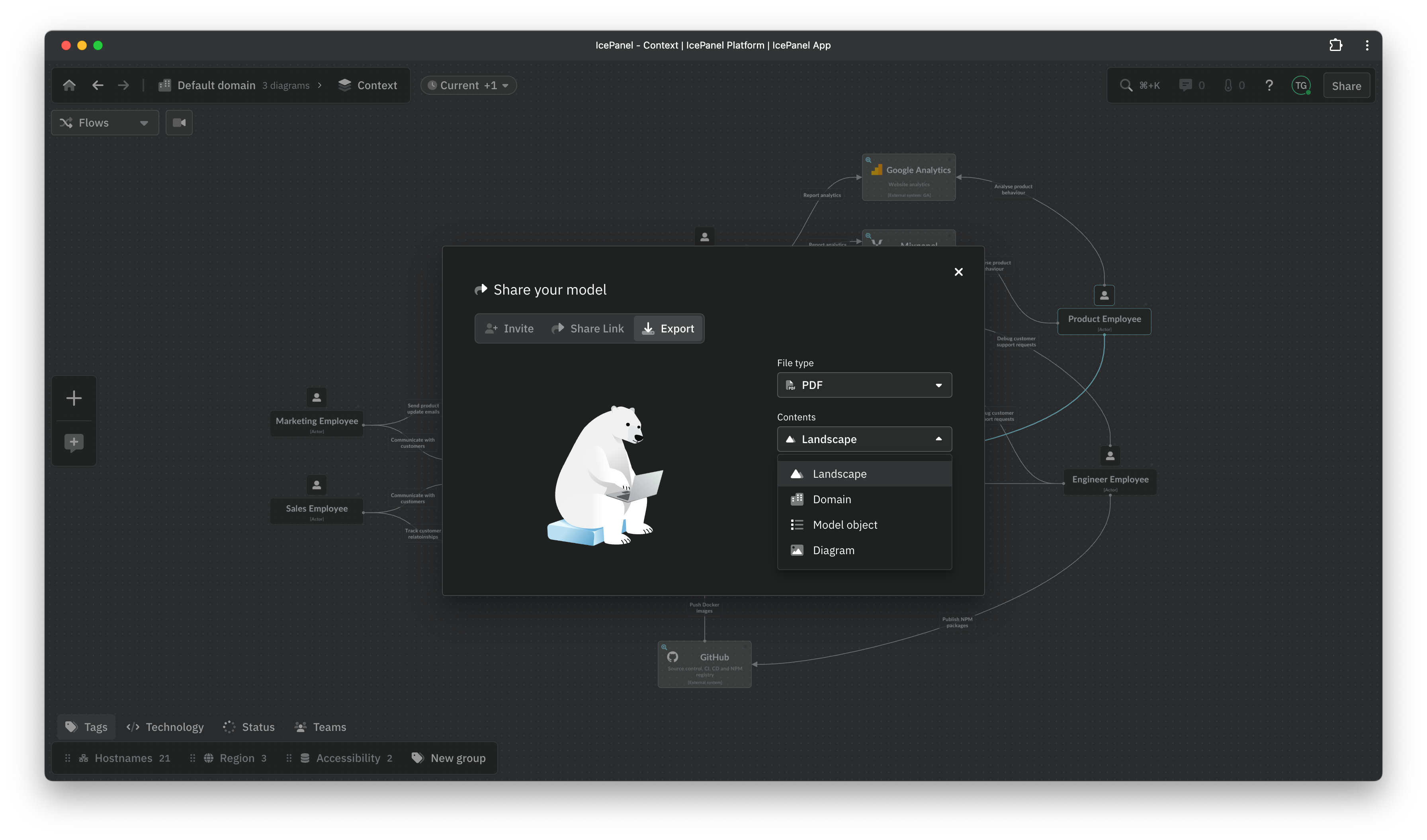Toggle the Hostnames tag group

[125, 758]
